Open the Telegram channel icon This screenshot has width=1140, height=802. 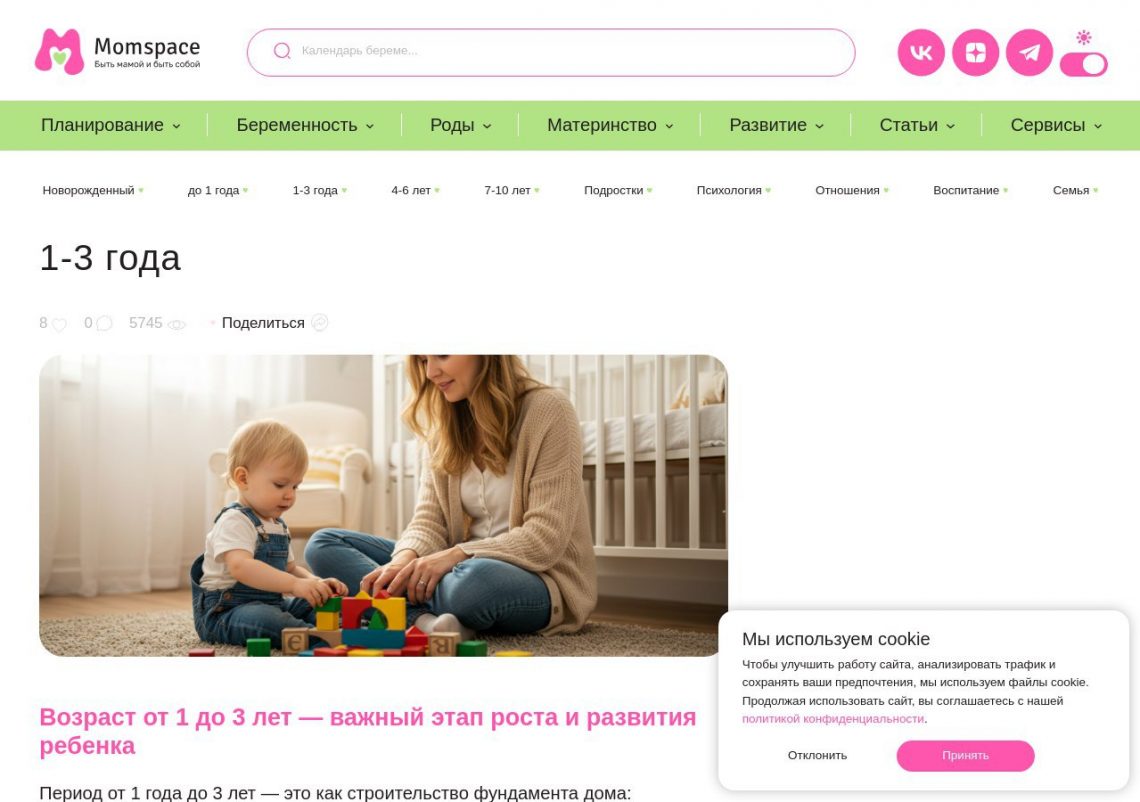click(x=1029, y=52)
